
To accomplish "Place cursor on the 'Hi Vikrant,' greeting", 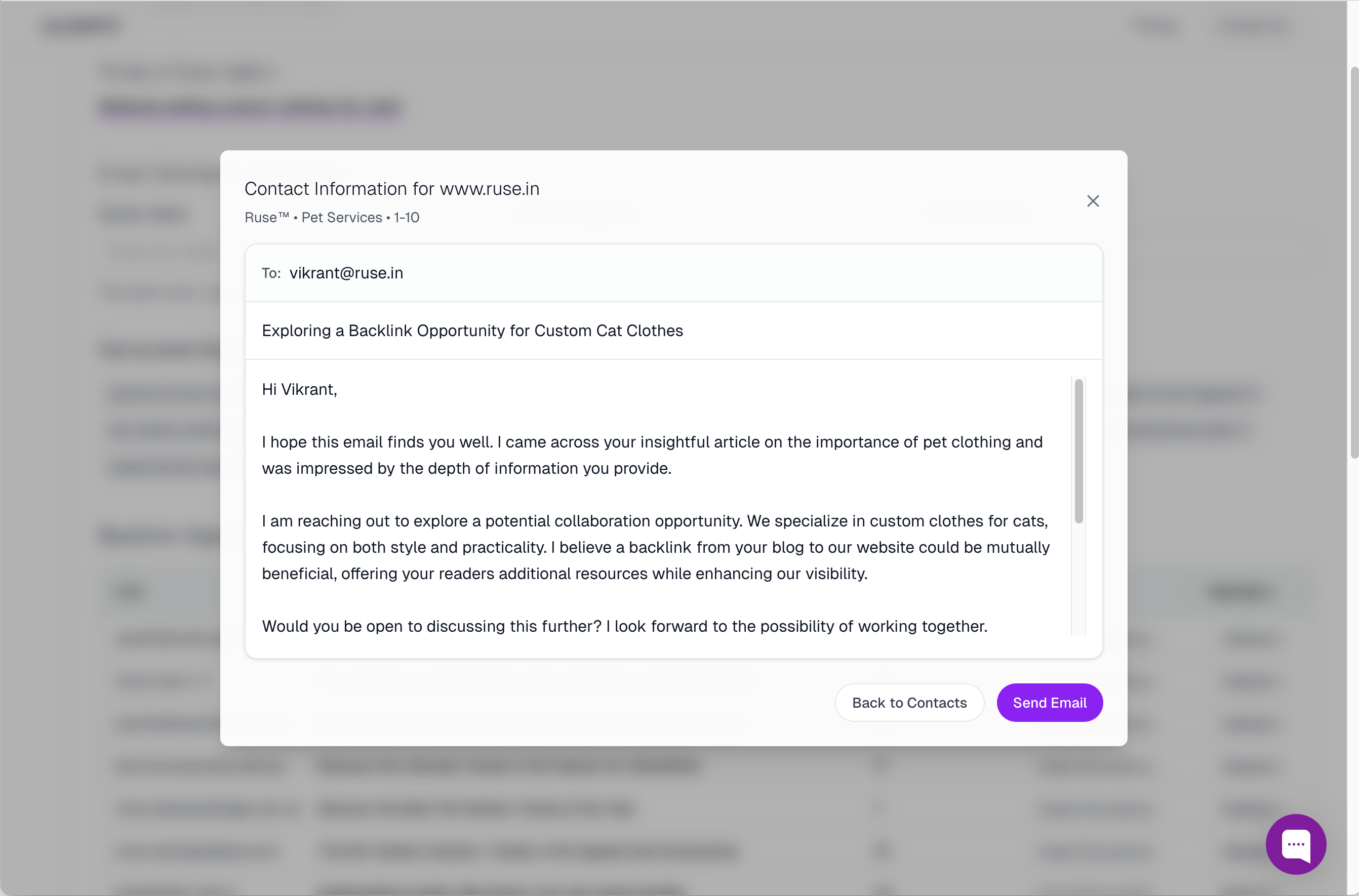I will pyautogui.click(x=299, y=390).
